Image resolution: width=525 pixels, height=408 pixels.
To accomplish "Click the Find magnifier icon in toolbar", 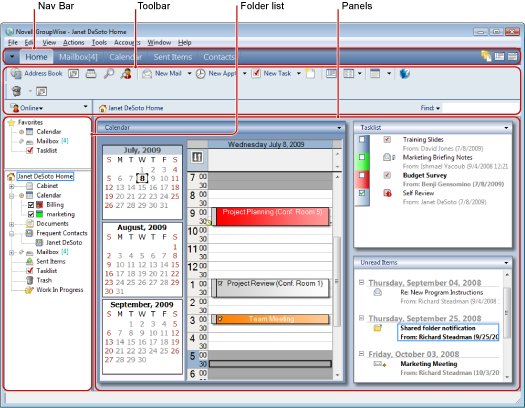I will click(109, 73).
